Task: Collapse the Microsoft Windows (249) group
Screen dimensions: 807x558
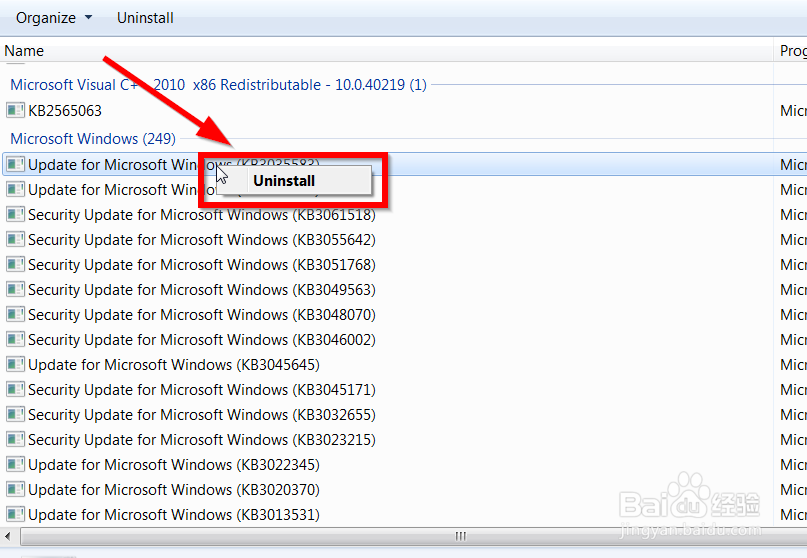Action: (x=93, y=138)
